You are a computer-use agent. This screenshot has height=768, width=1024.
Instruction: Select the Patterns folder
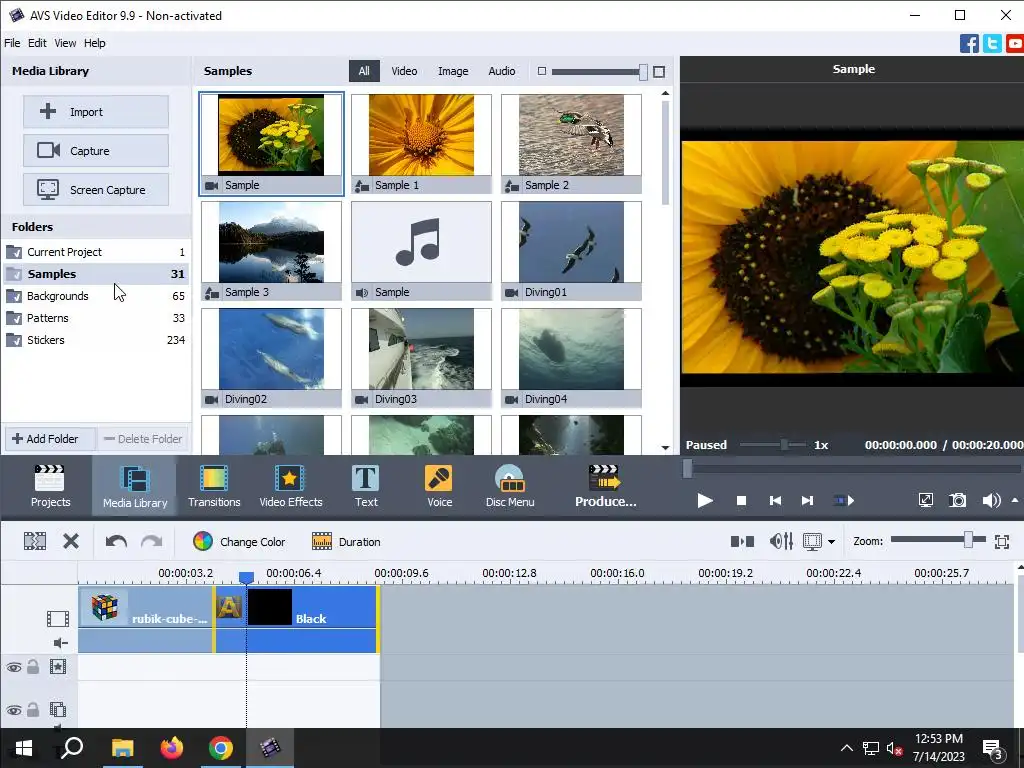95,318
